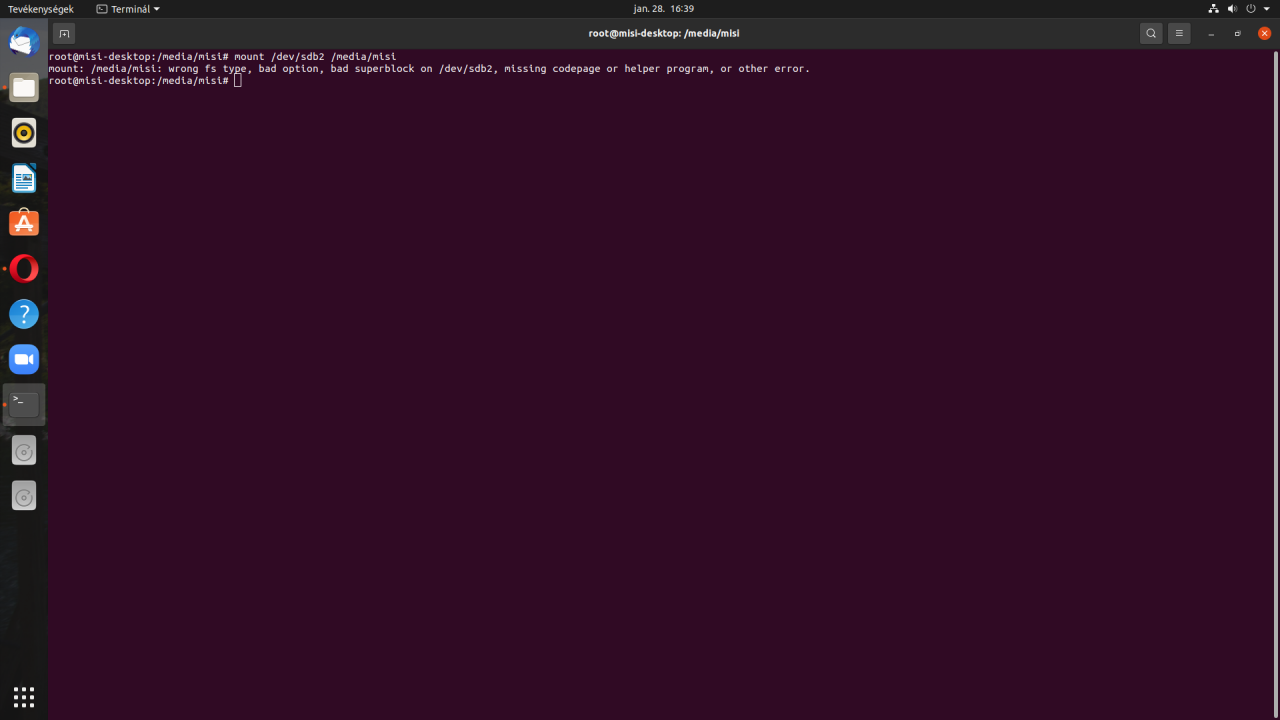
Task: Click the terminal search magnifier icon
Action: [x=1151, y=33]
